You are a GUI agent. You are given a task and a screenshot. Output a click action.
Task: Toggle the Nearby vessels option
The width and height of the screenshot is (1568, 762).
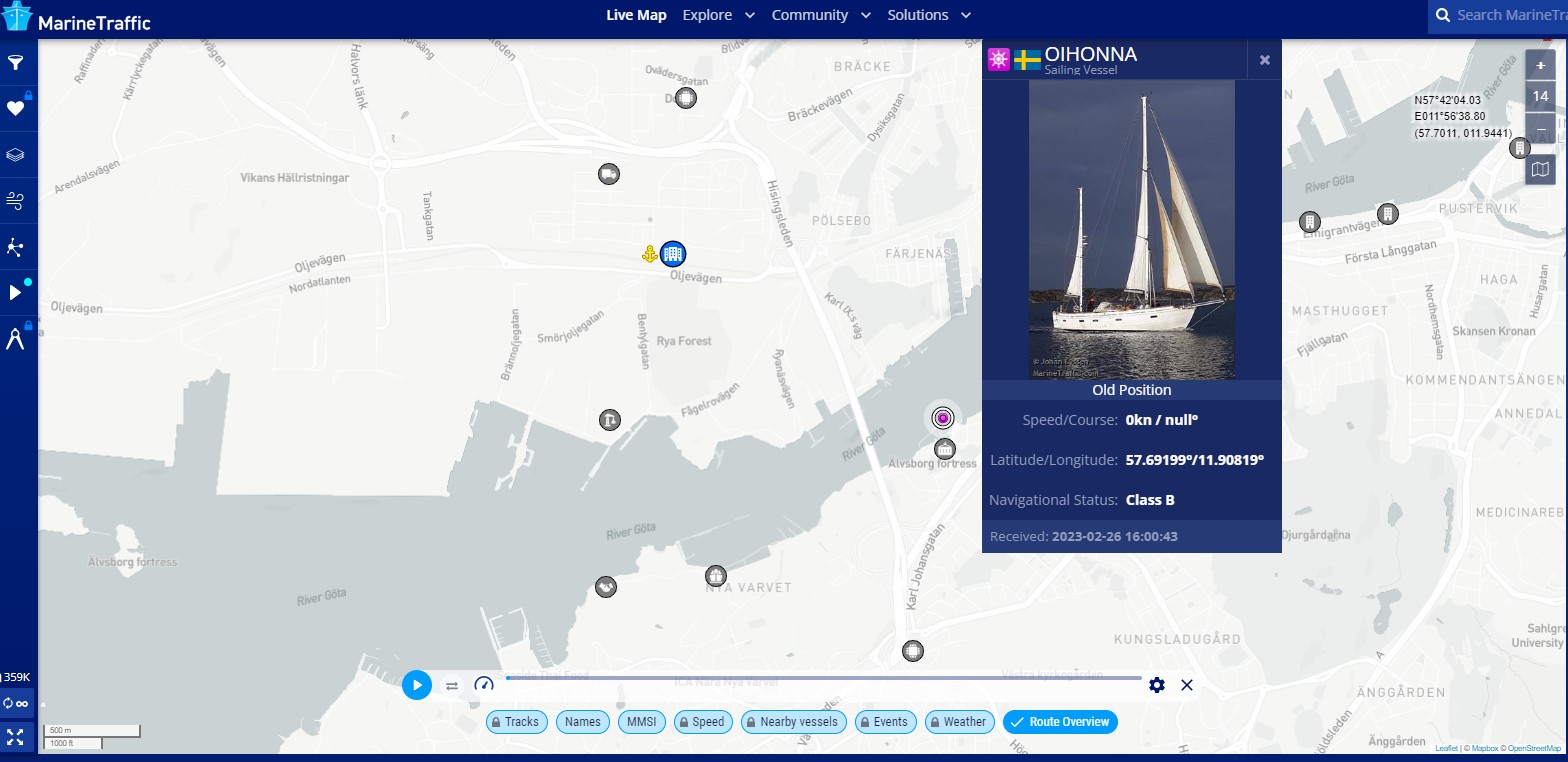pos(794,722)
